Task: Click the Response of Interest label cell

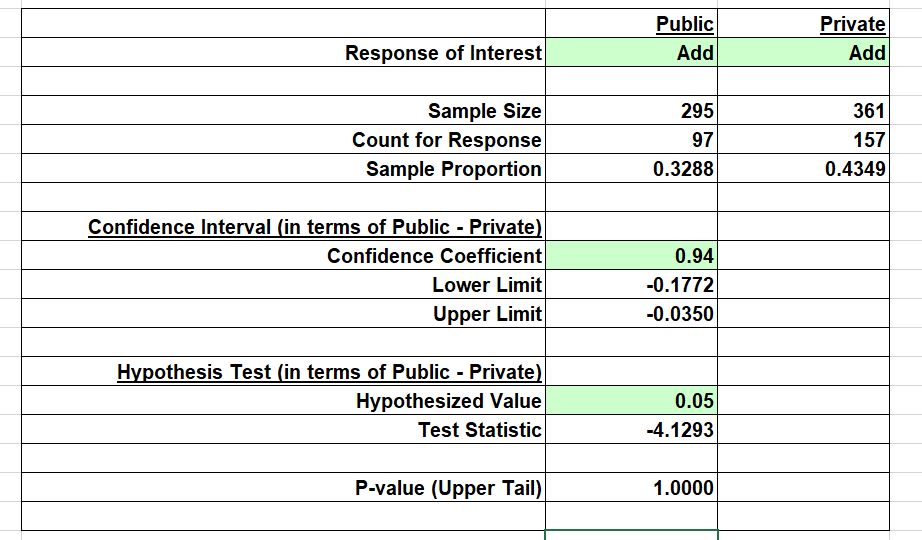Action: 283,52
